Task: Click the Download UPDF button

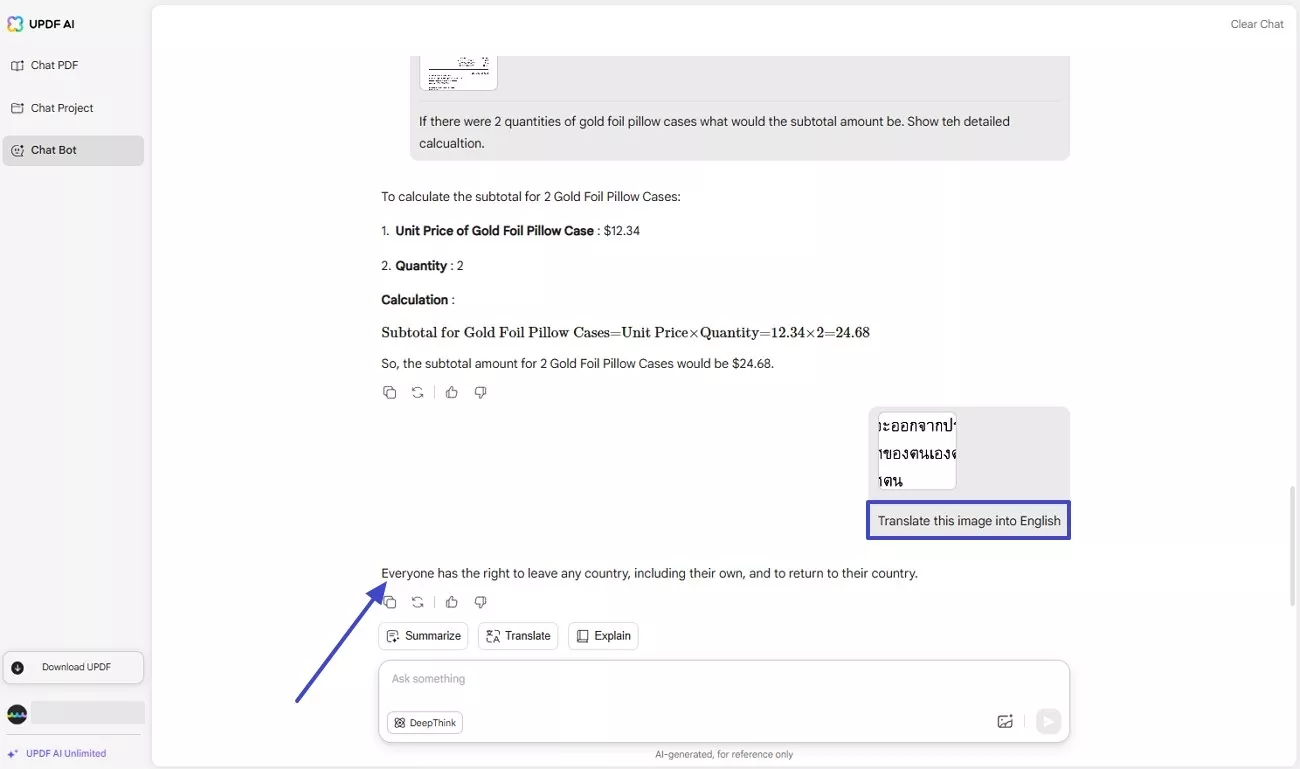Action: pos(73,667)
